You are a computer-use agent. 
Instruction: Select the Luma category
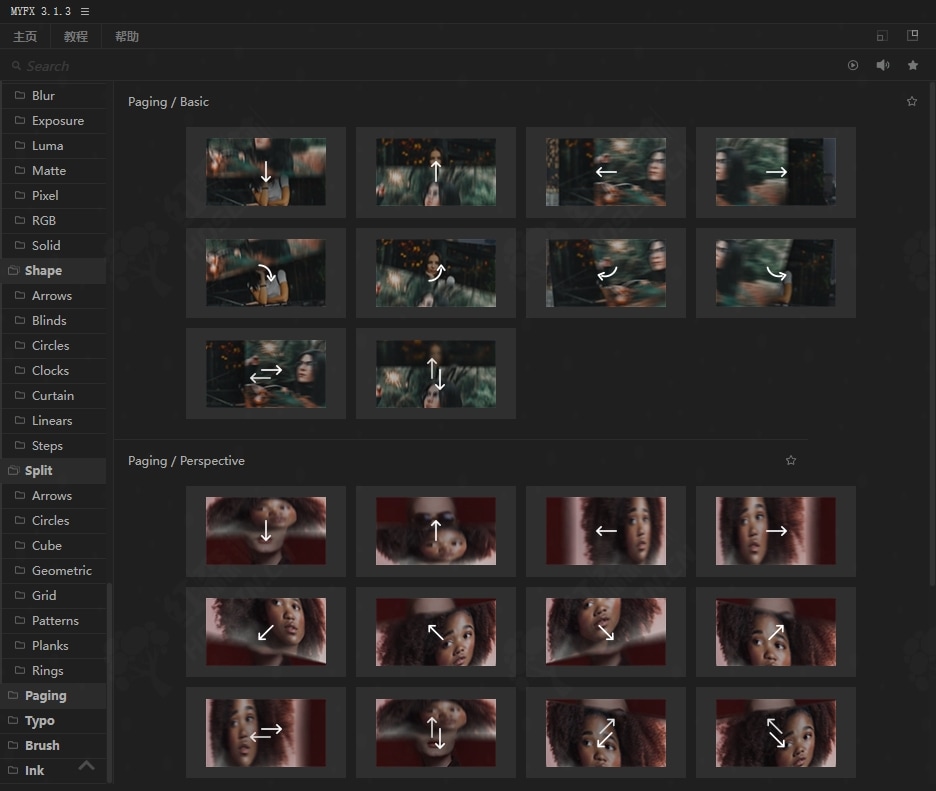click(x=54, y=146)
